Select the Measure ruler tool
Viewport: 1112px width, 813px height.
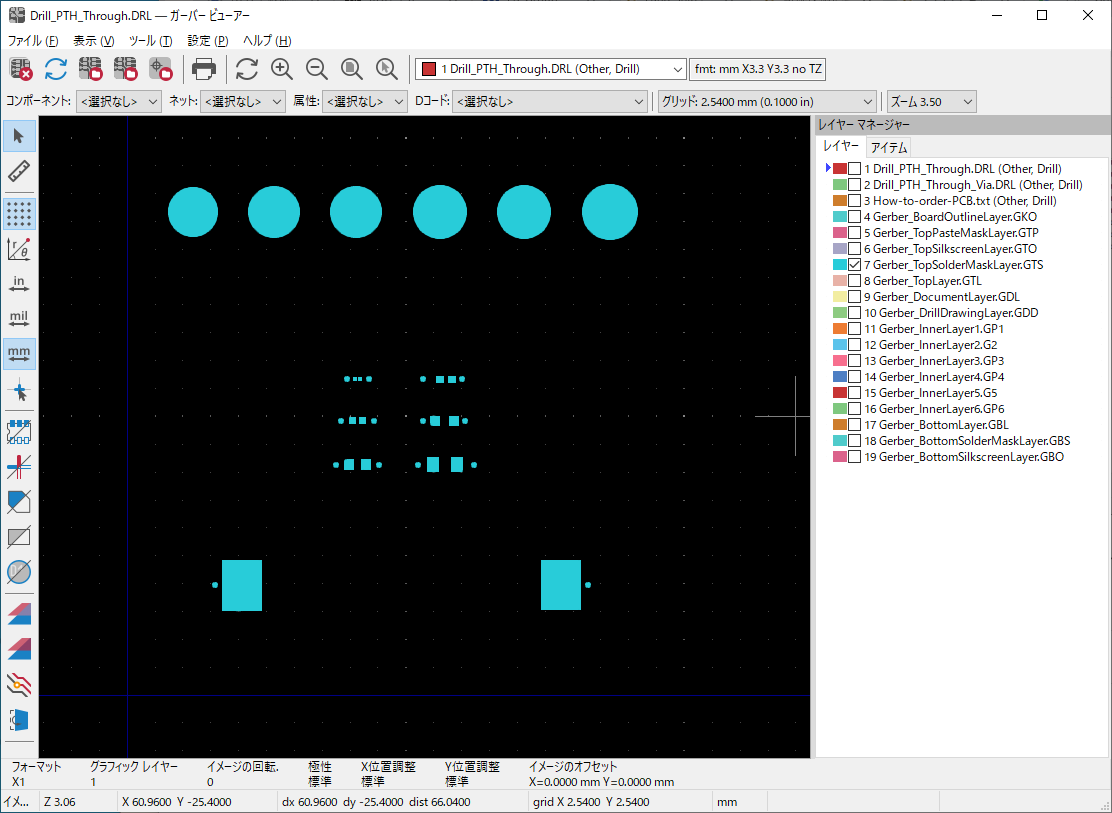click(x=19, y=171)
